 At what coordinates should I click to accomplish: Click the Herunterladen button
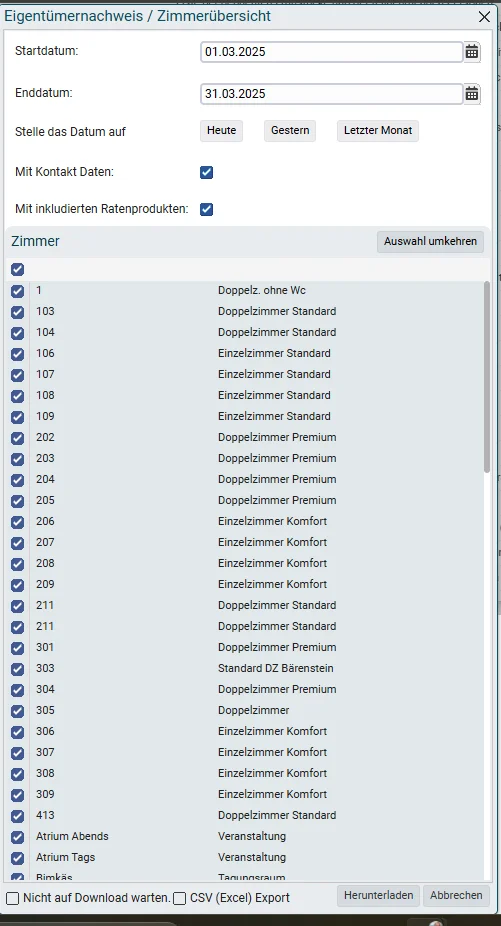379,895
